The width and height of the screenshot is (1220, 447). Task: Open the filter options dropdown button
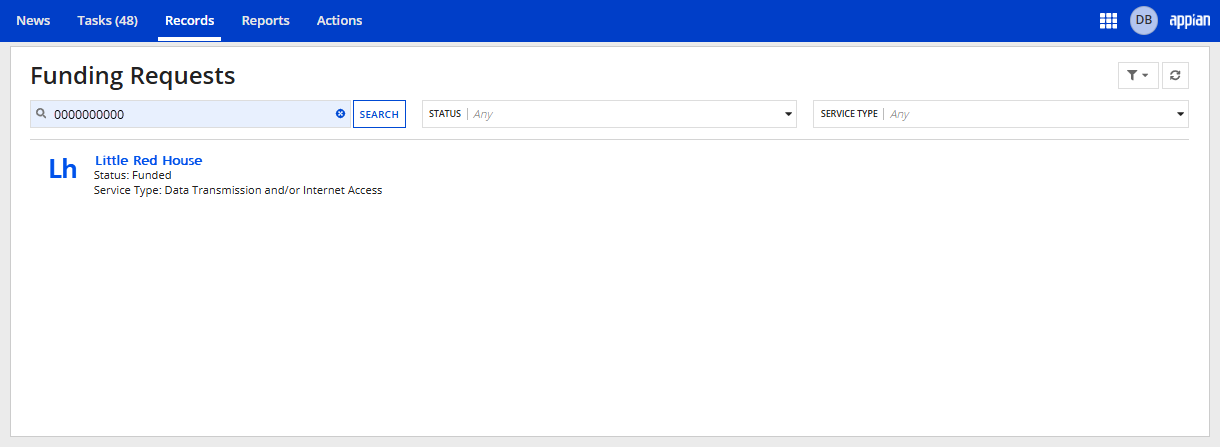pos(1138,75)
